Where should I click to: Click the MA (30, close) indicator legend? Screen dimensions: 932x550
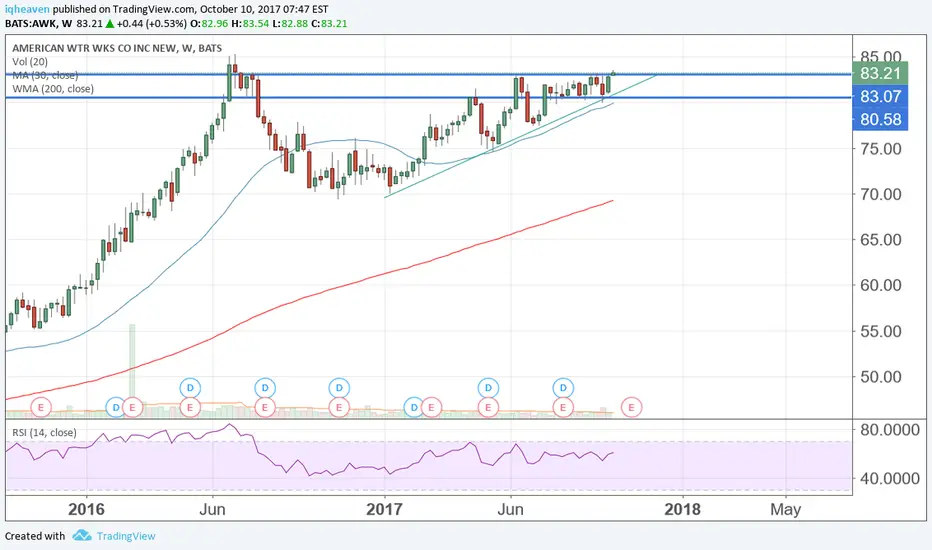point(45,76)
